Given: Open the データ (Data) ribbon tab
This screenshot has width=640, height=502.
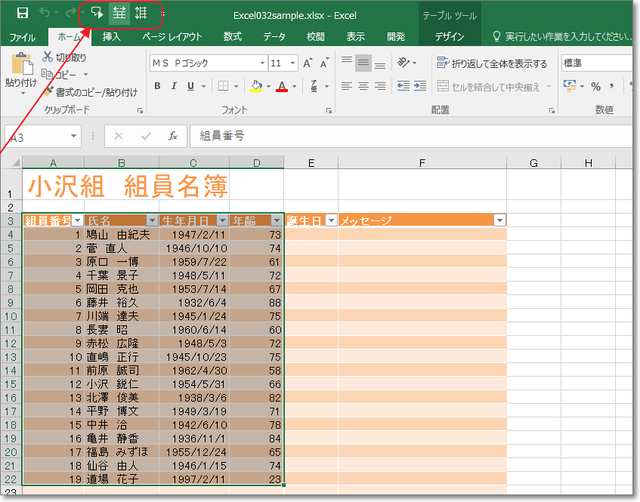Looking at the screenshot, I should [273, 37].
